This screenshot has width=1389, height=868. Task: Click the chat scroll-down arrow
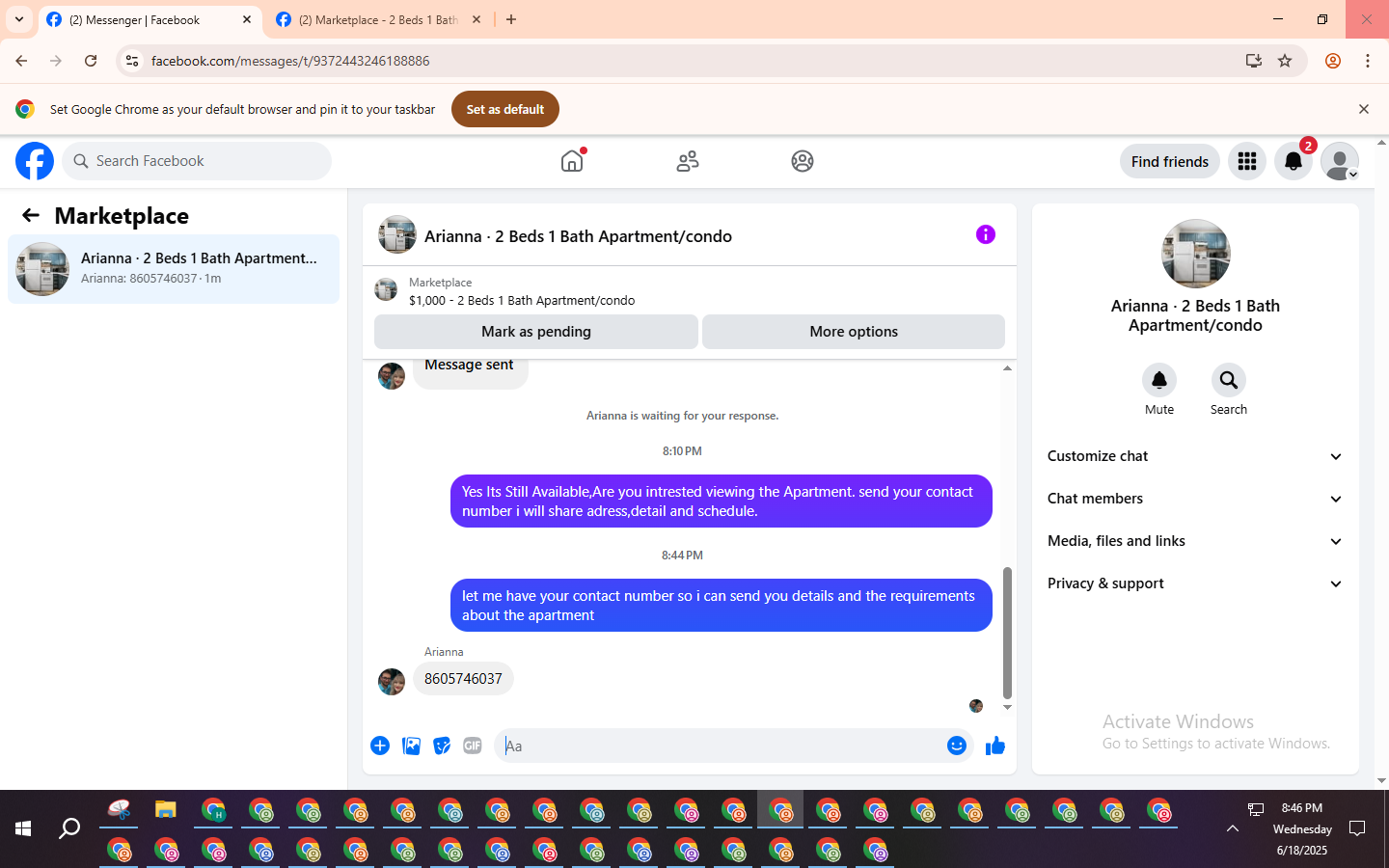[x=1007, y=707]
